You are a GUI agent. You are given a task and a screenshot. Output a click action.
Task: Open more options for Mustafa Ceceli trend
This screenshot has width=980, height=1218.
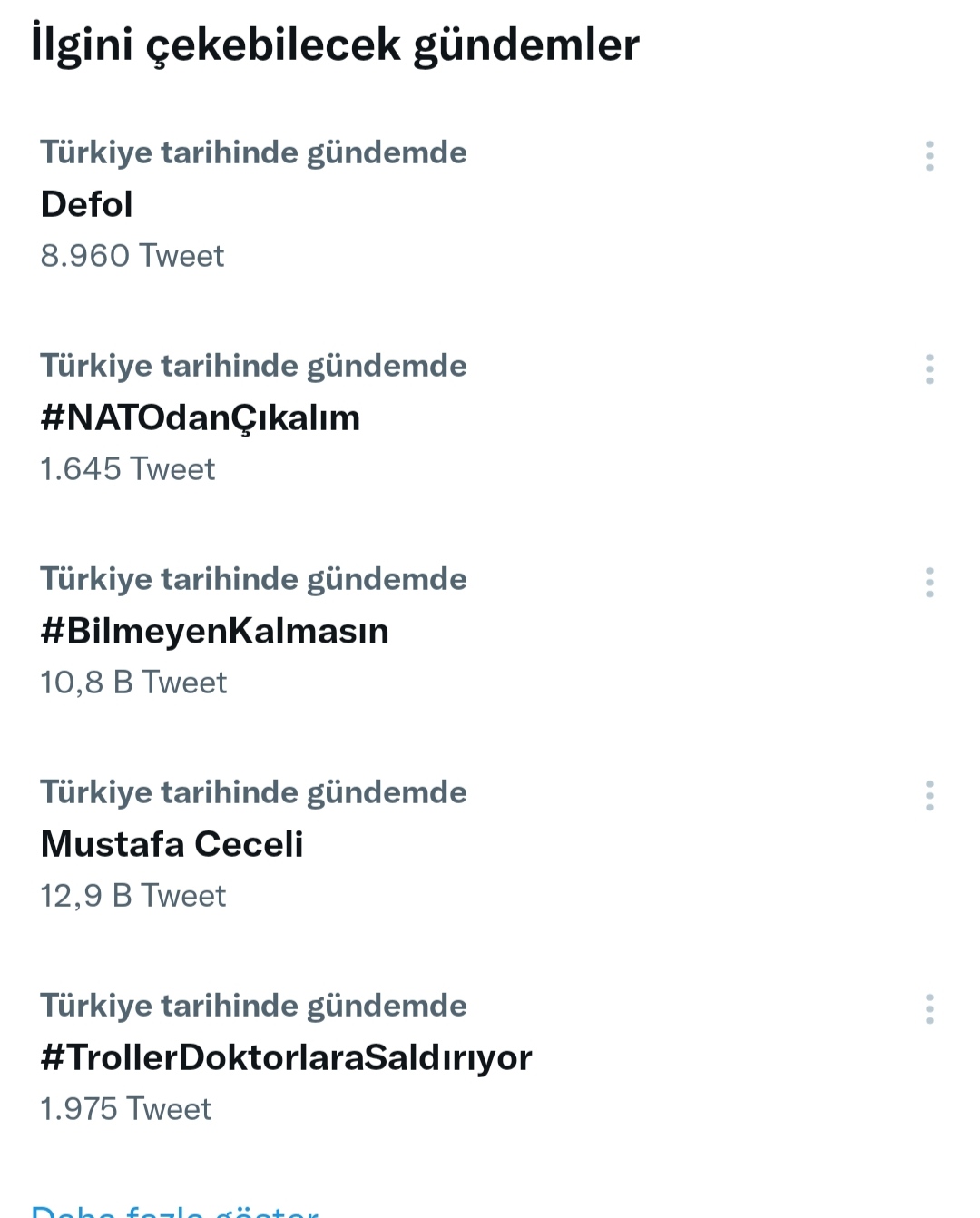(929, 796)
